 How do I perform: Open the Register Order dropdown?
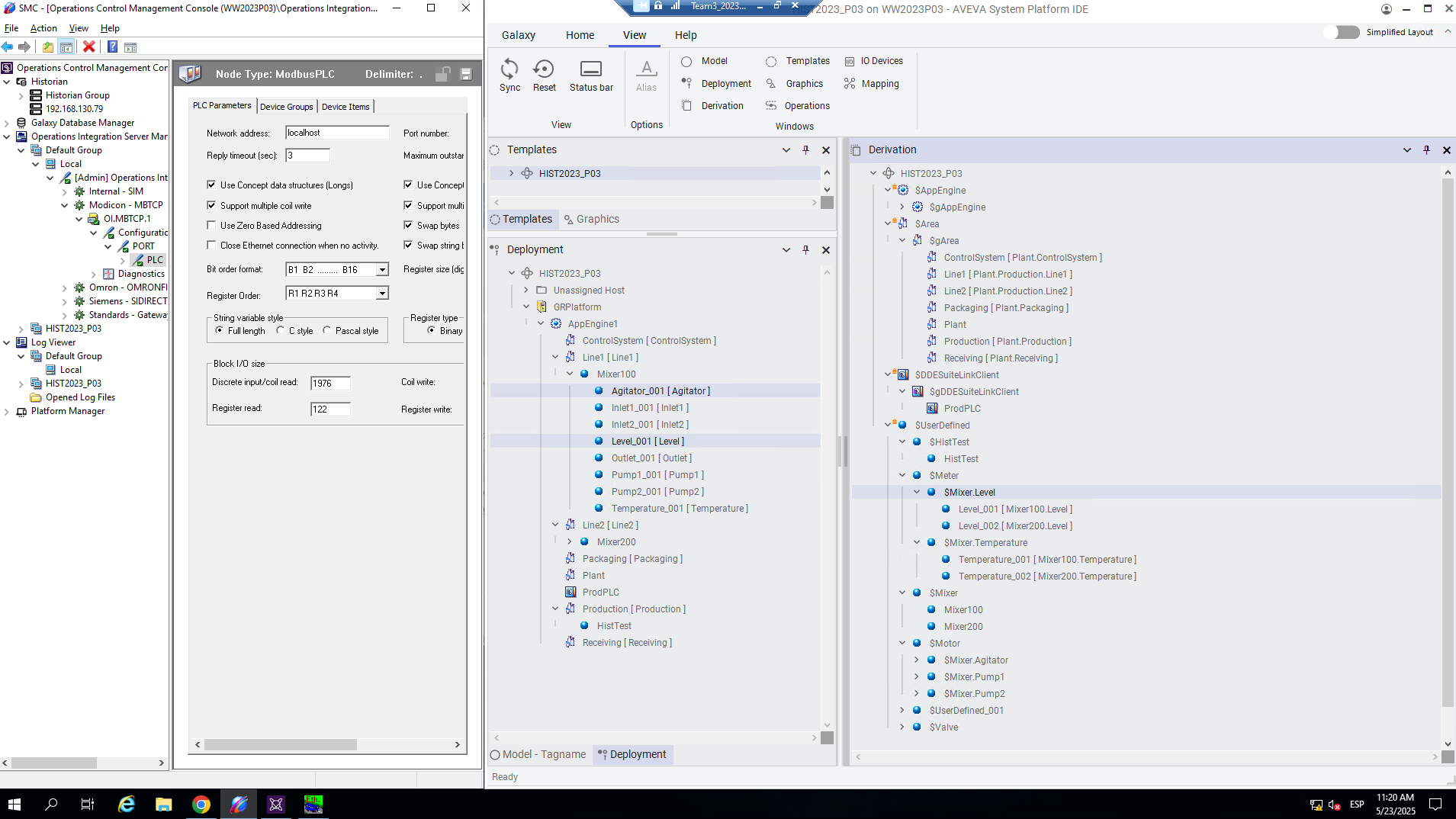coord(382,294)
